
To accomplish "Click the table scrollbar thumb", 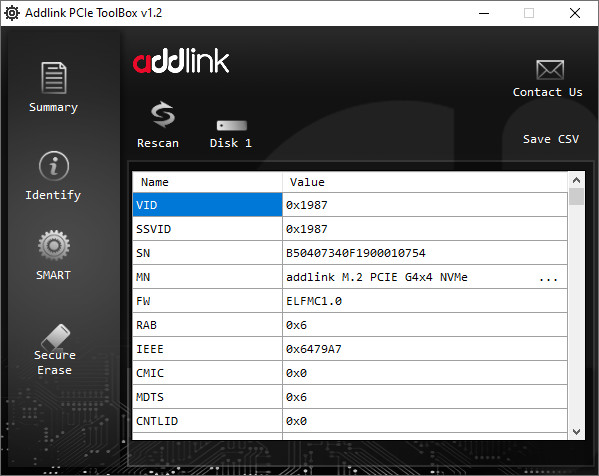I will coord(576,197).
